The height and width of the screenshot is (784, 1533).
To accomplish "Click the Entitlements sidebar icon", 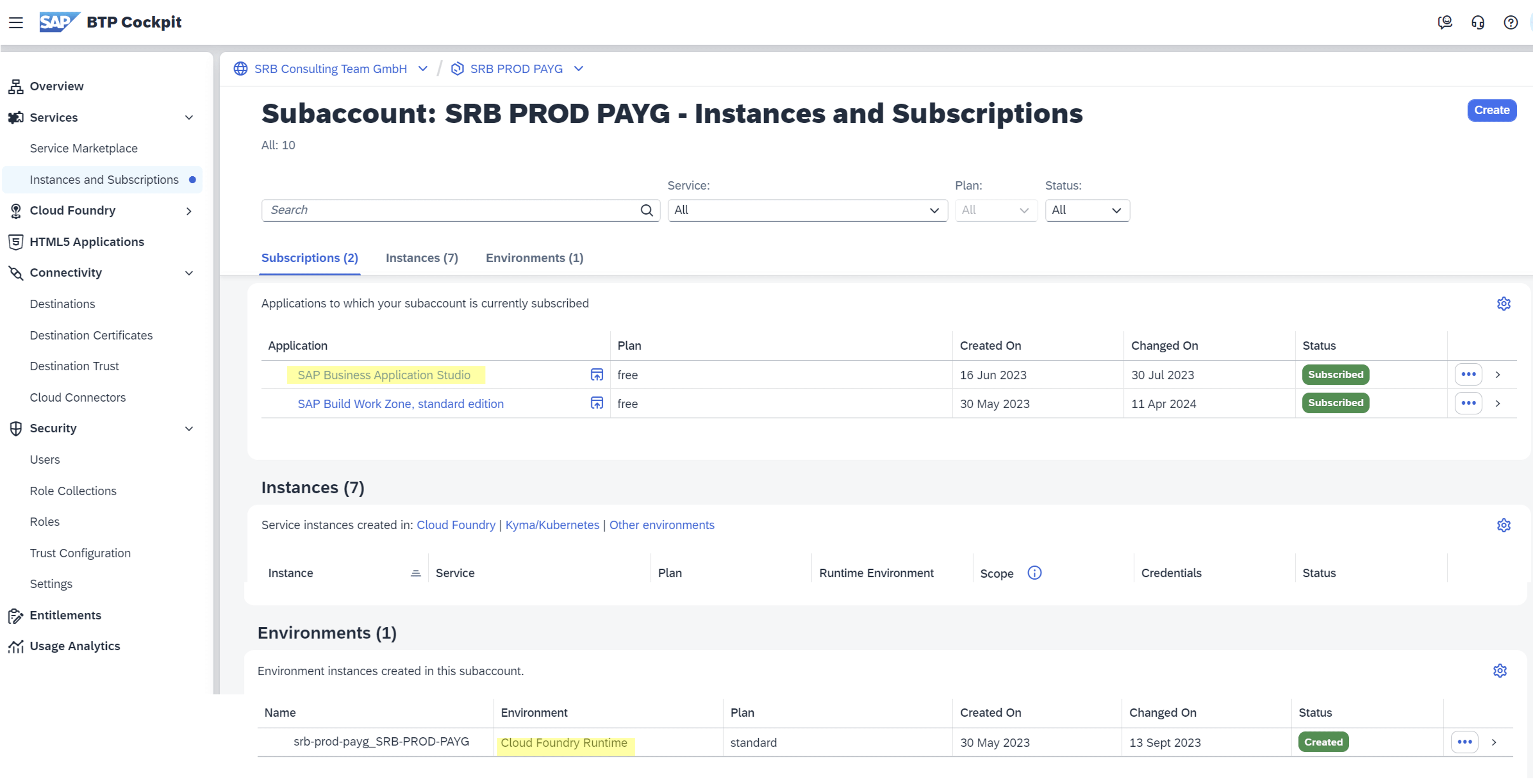I will [x=16, y=616].
